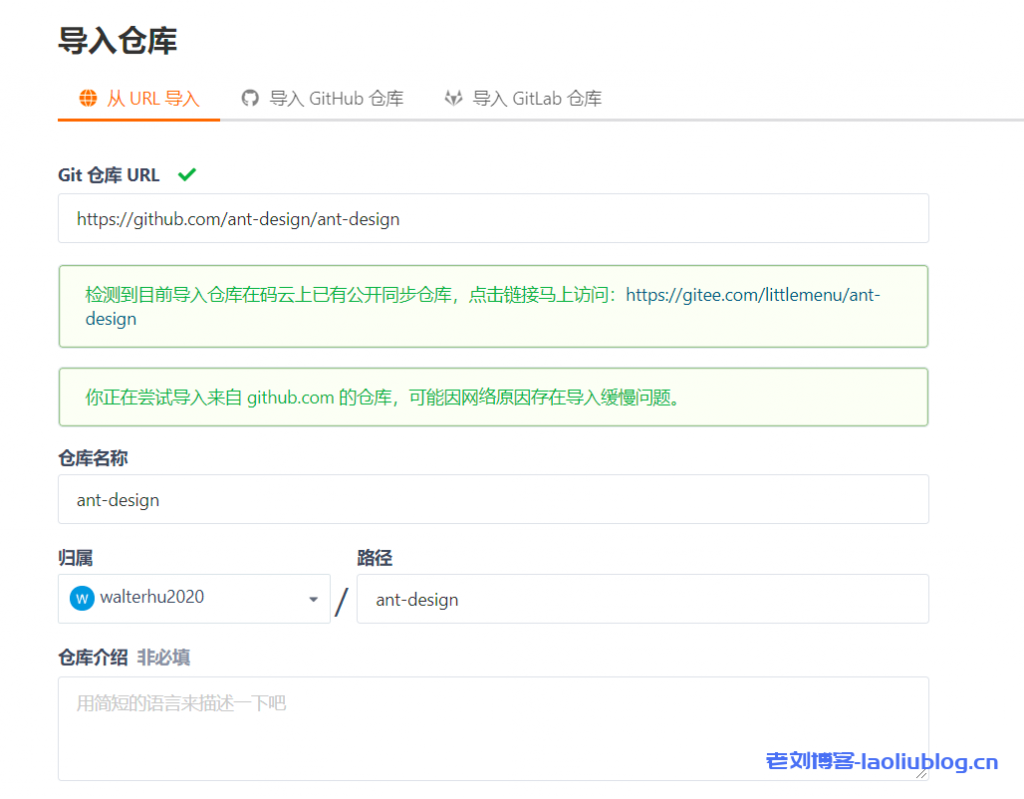
Task: Focus the Git 仓库 URL input field
Action: click(493, 219)
